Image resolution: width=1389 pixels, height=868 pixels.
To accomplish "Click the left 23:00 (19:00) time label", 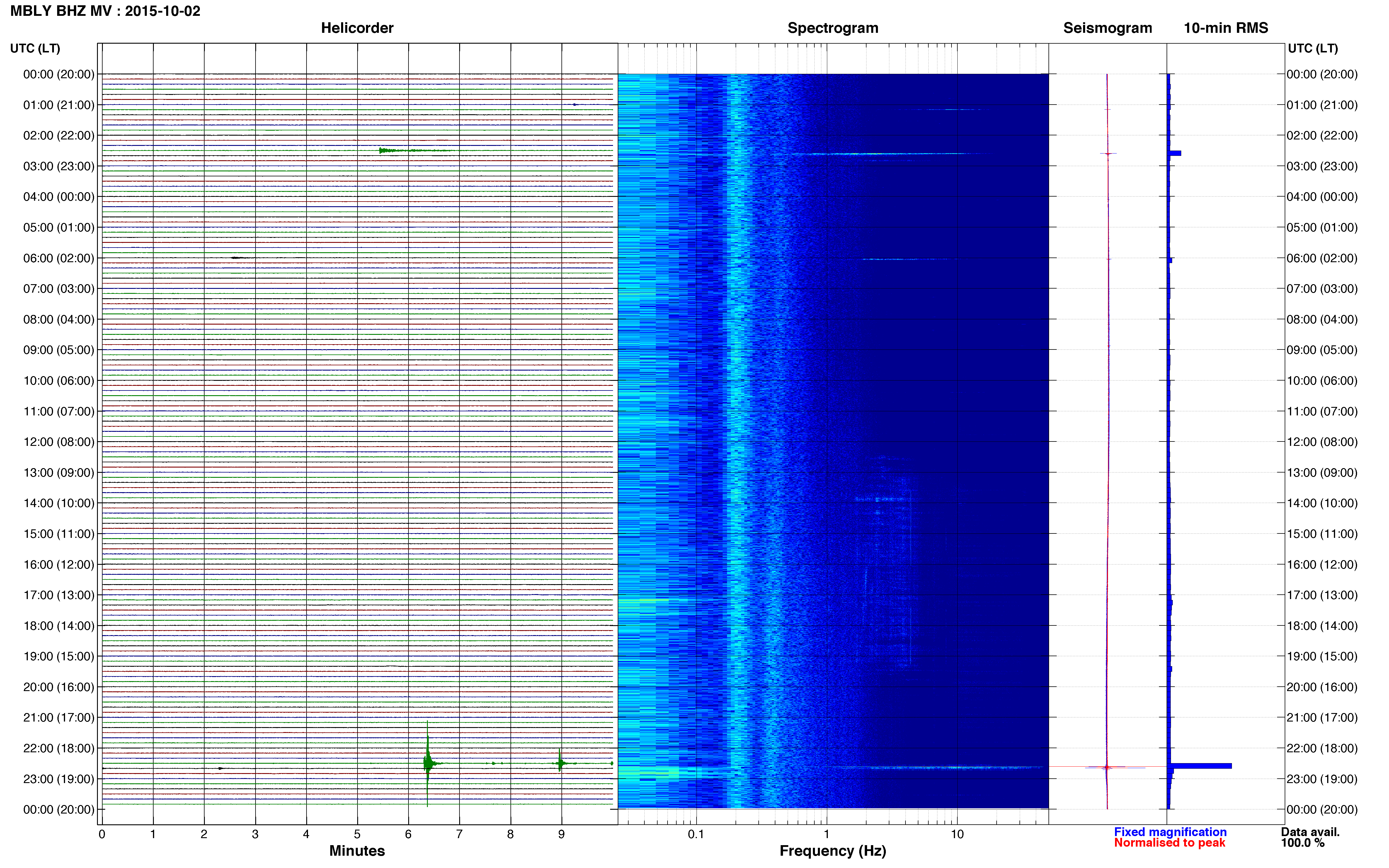I will point(59,779).
